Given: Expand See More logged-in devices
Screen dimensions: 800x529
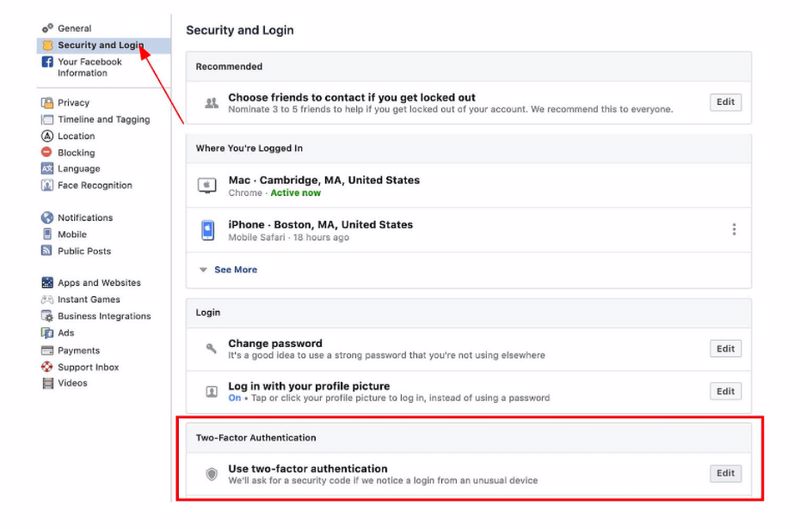Looking at the screenshot, I should [235, 270].
